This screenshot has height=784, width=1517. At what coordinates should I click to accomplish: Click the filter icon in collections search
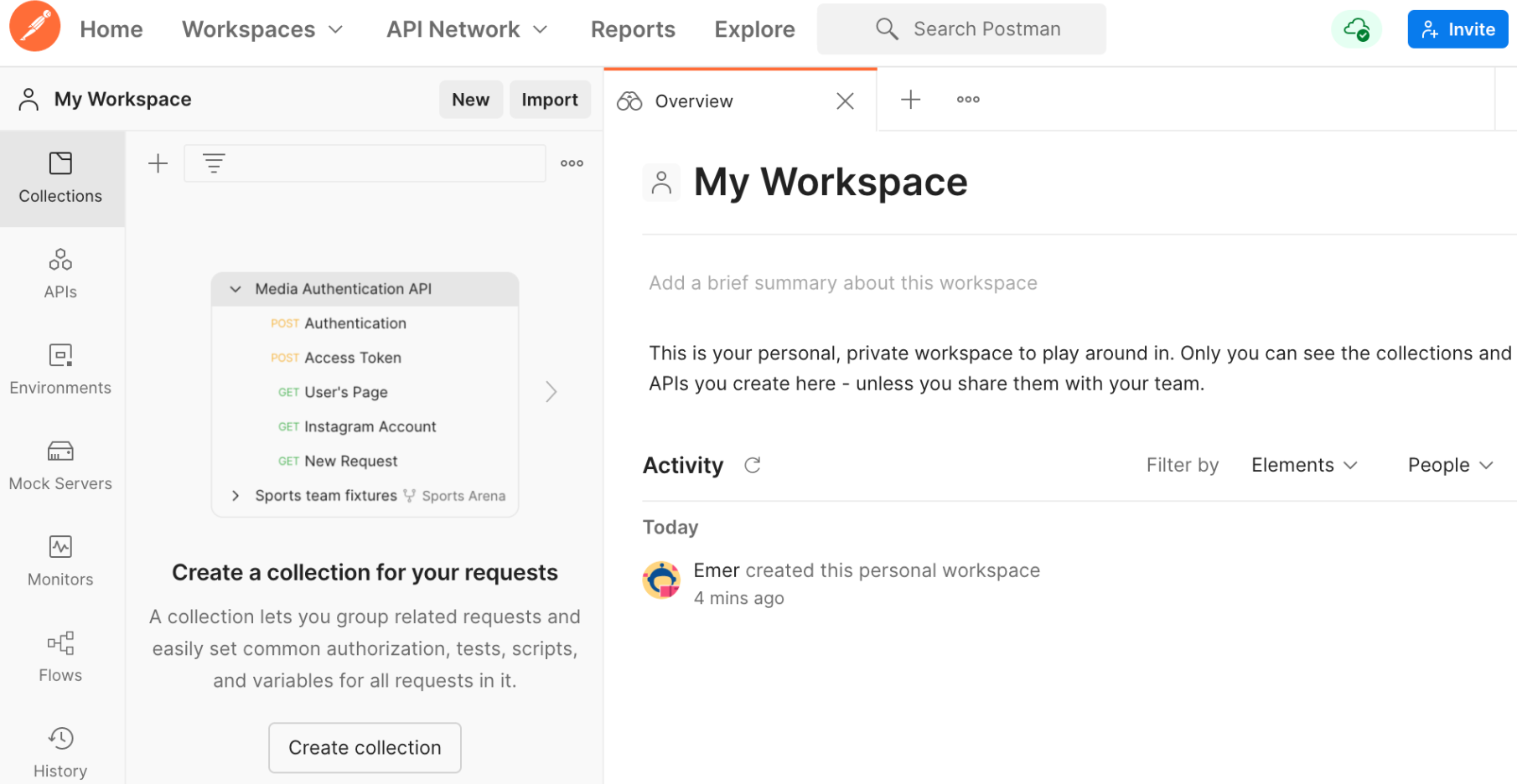click(214, 163)
